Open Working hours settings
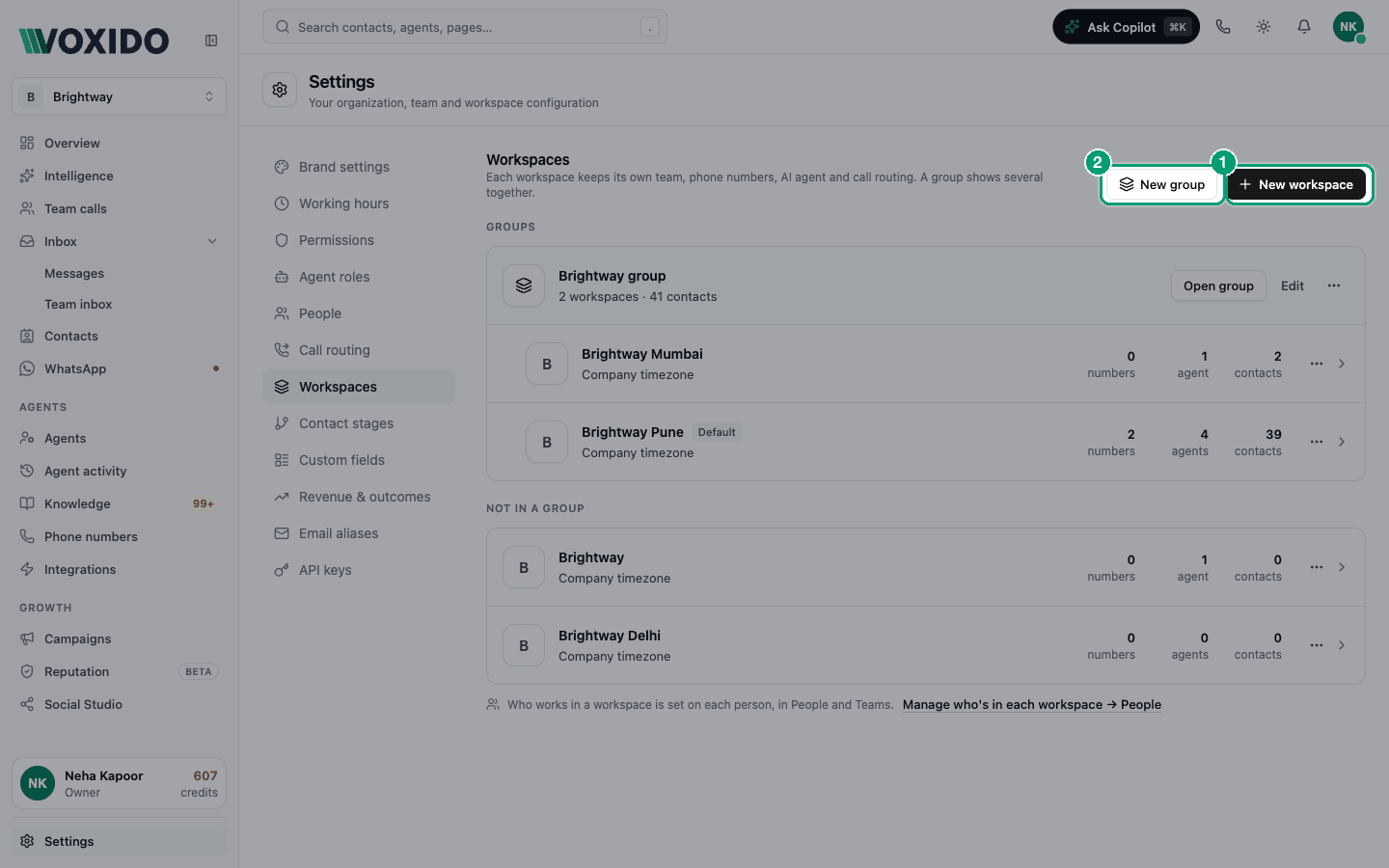Image resolution: width=1389 pixels, height=868 pixels. (359, 203)
